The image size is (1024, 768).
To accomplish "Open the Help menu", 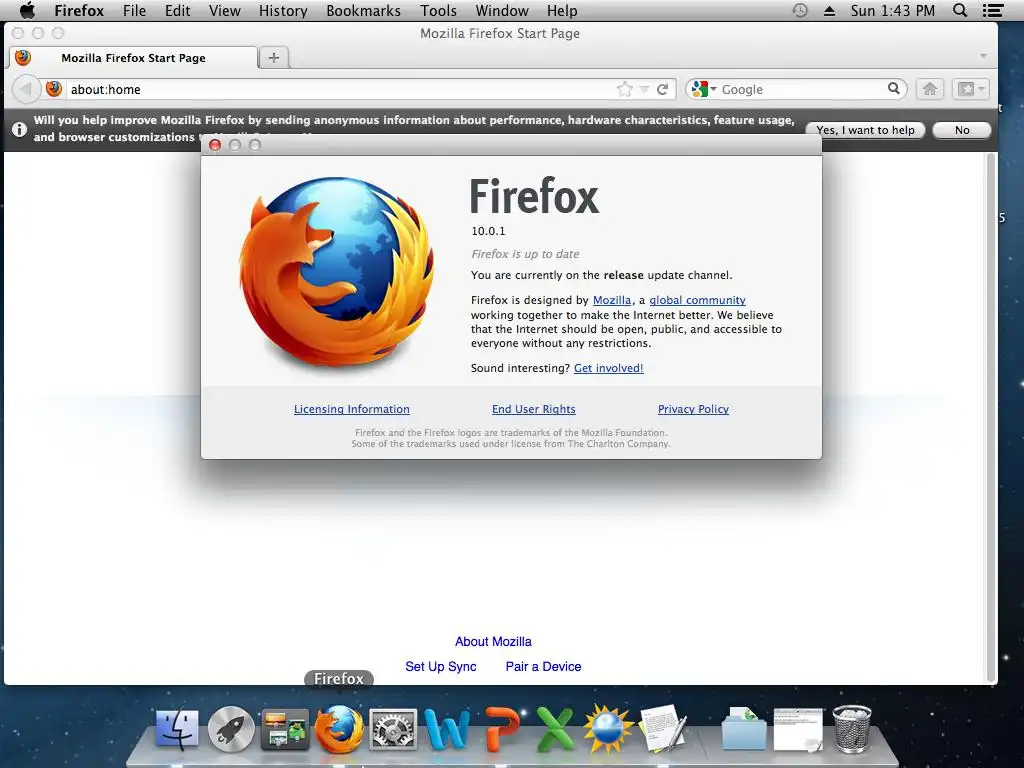I will tap(562, 10).
